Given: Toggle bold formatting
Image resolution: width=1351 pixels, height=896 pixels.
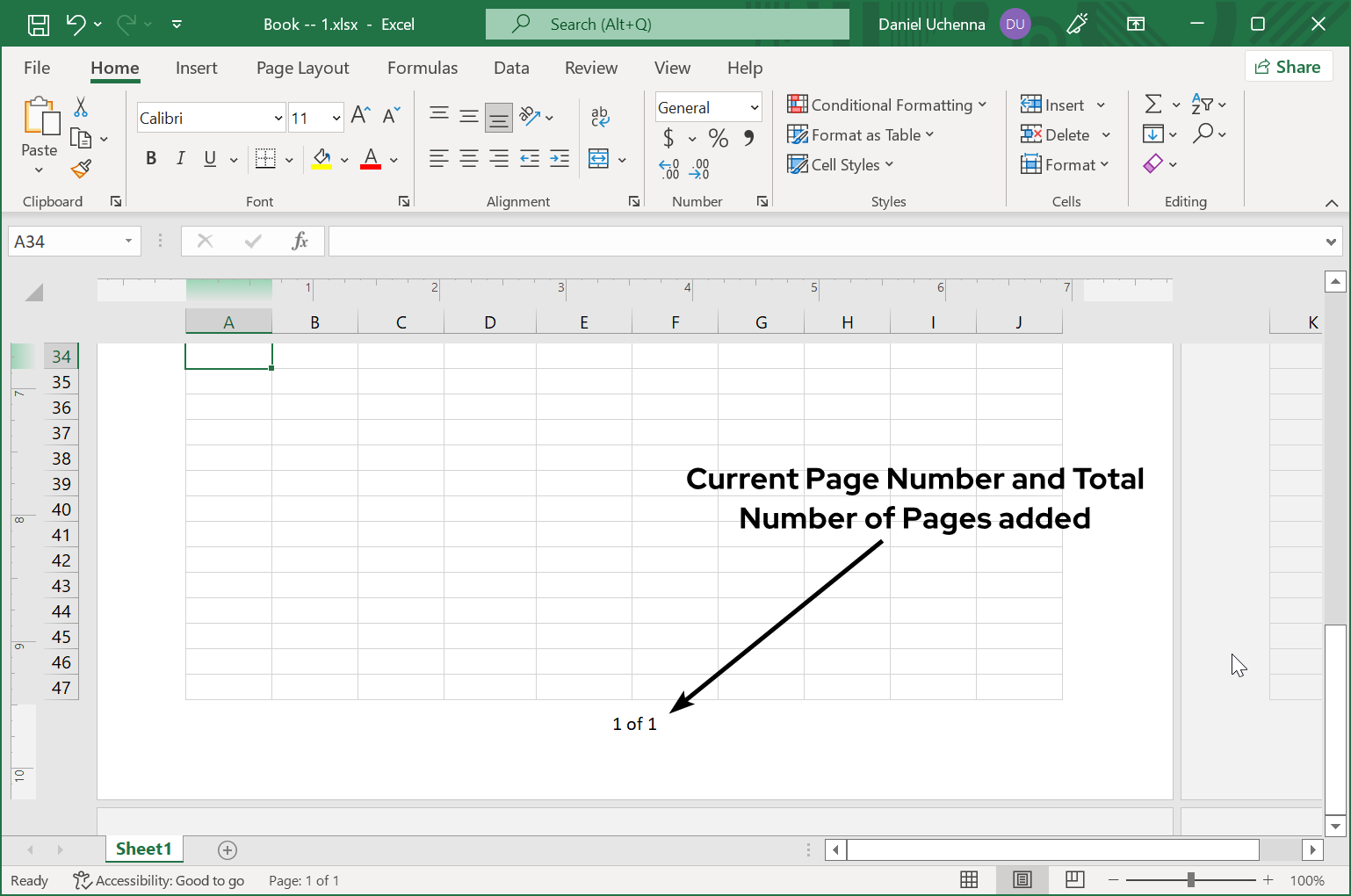Looking at the screenshot, I should click(x=151, y=159).
